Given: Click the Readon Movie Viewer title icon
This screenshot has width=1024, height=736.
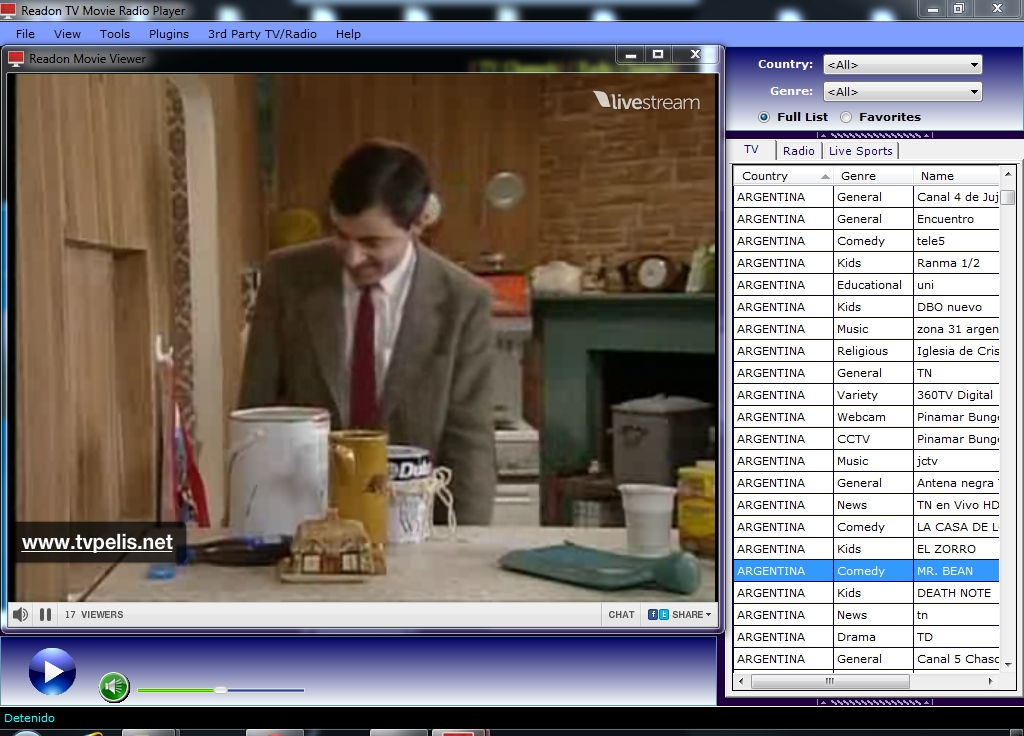Looking at the screenshot, I should (x=16, y=59).
